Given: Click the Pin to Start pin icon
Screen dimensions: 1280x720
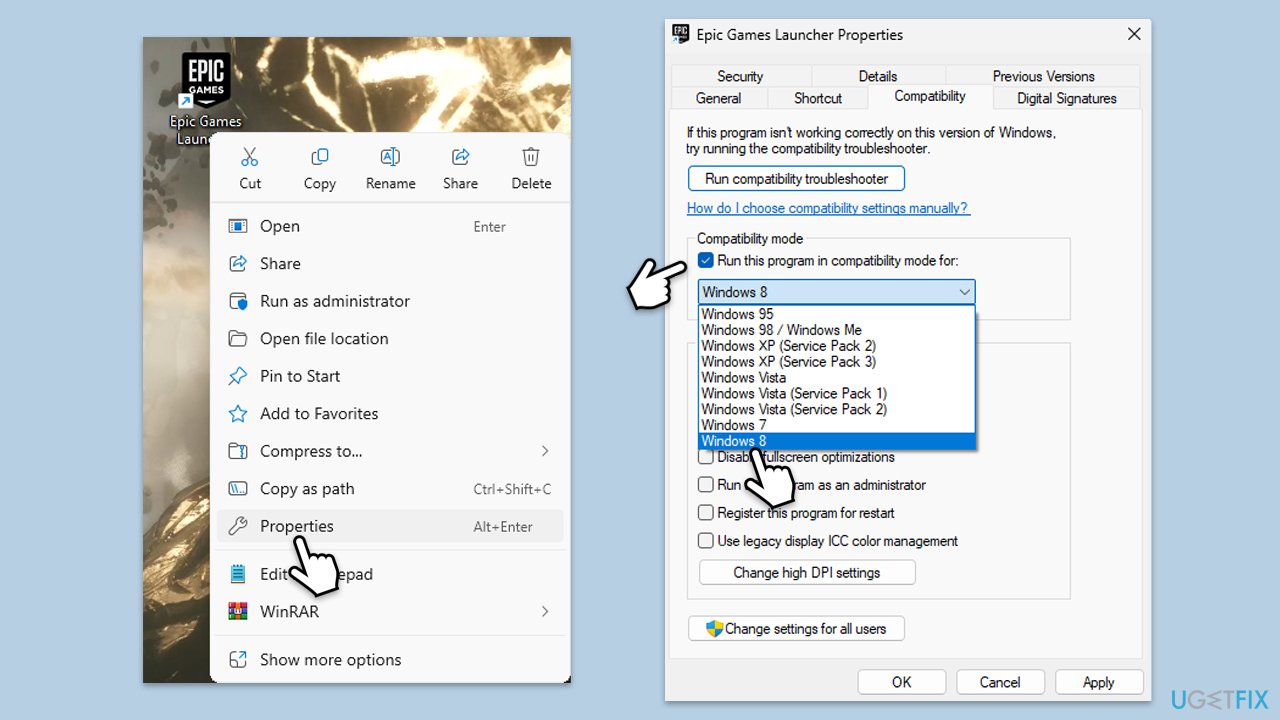Looking at the screenshot, I should pyautogui.click(x=238, y=376).
